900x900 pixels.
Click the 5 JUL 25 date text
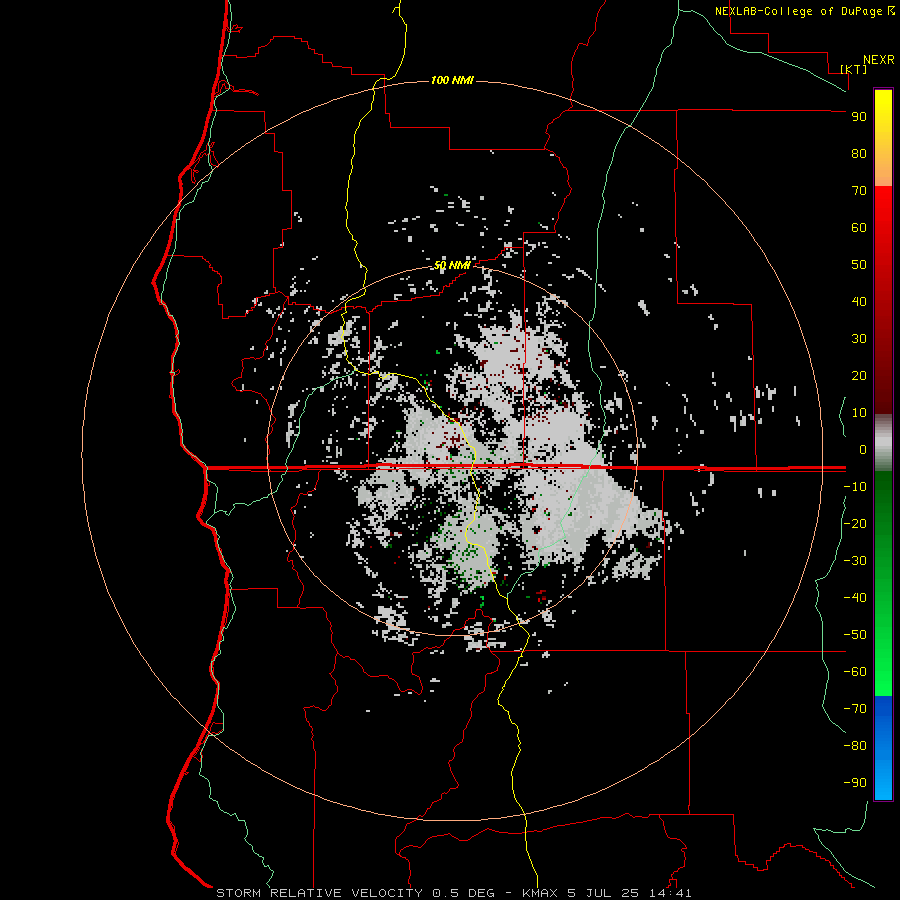pos(603,893)
